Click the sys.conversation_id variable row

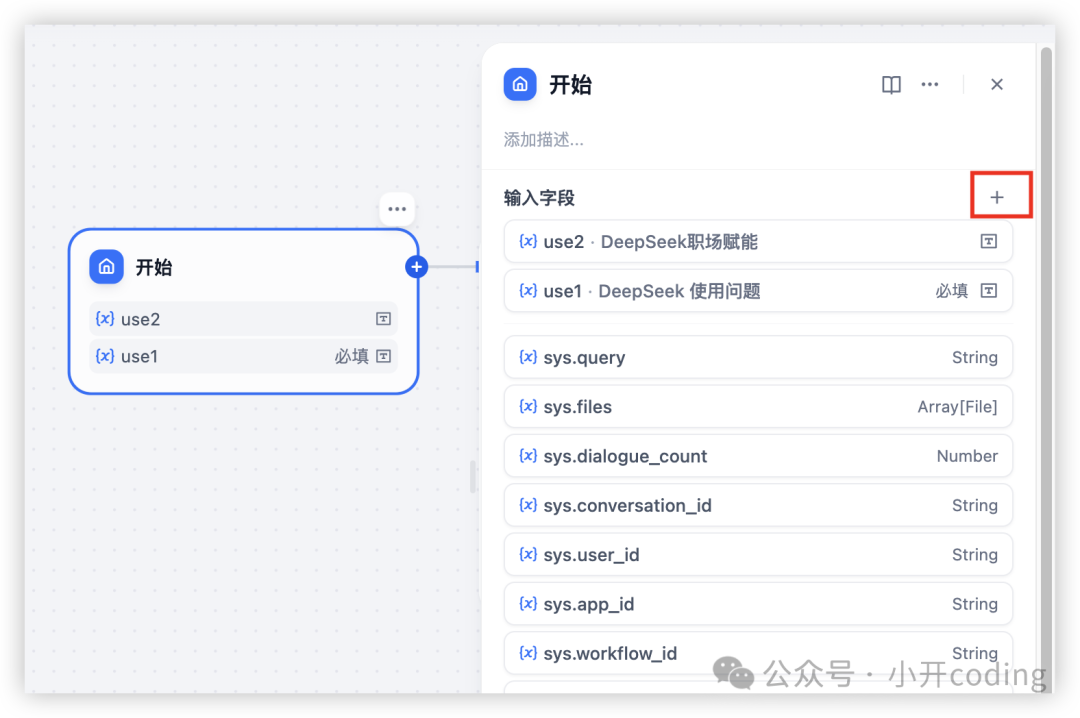click(x=758, y=505)
